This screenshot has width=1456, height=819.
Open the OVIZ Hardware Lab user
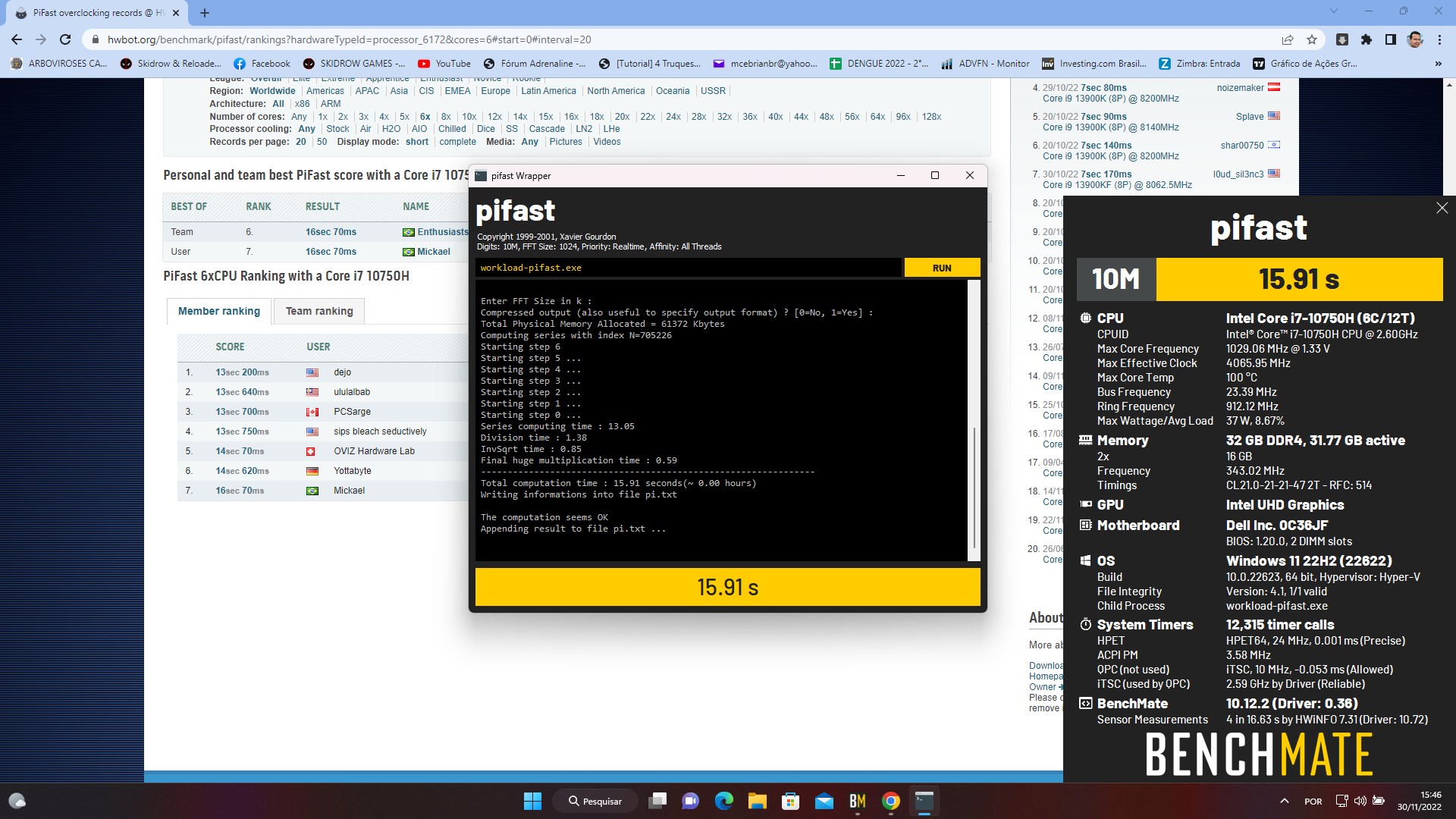click(375, 451)
